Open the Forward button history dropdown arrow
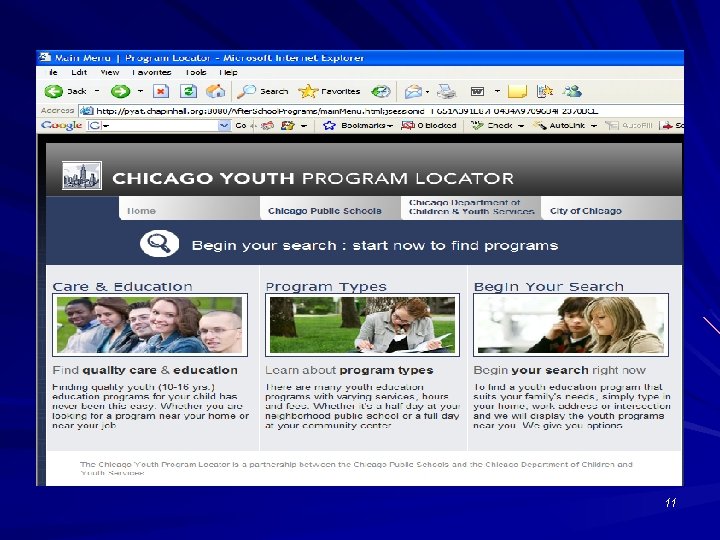This screenshot has height=540, width=720. coord(140,91)
